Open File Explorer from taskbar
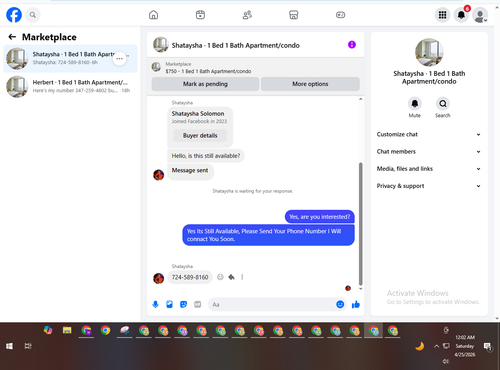The height and width of the screenshot is (370, 500). 67,330
